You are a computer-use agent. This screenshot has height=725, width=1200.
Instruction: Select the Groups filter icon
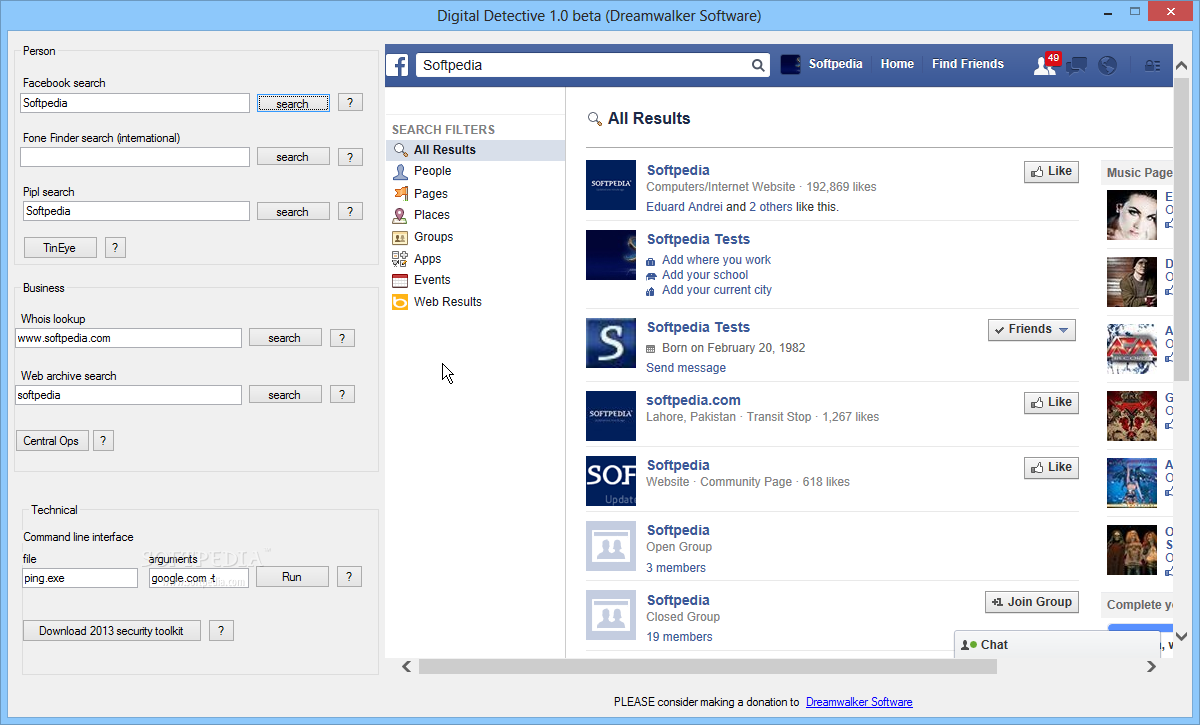click(400, 237)
